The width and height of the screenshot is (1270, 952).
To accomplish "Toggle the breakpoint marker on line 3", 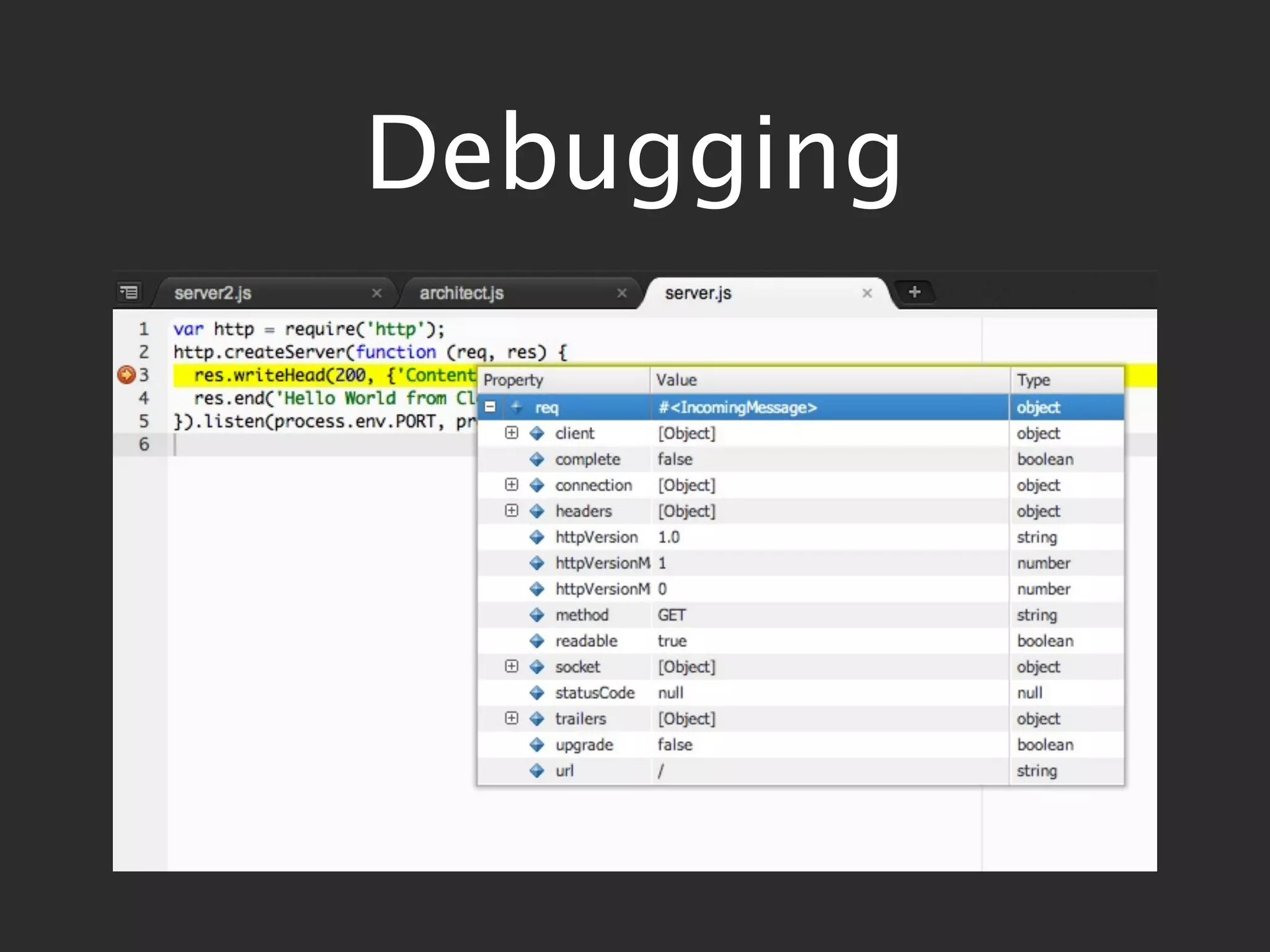I will 127,374.
